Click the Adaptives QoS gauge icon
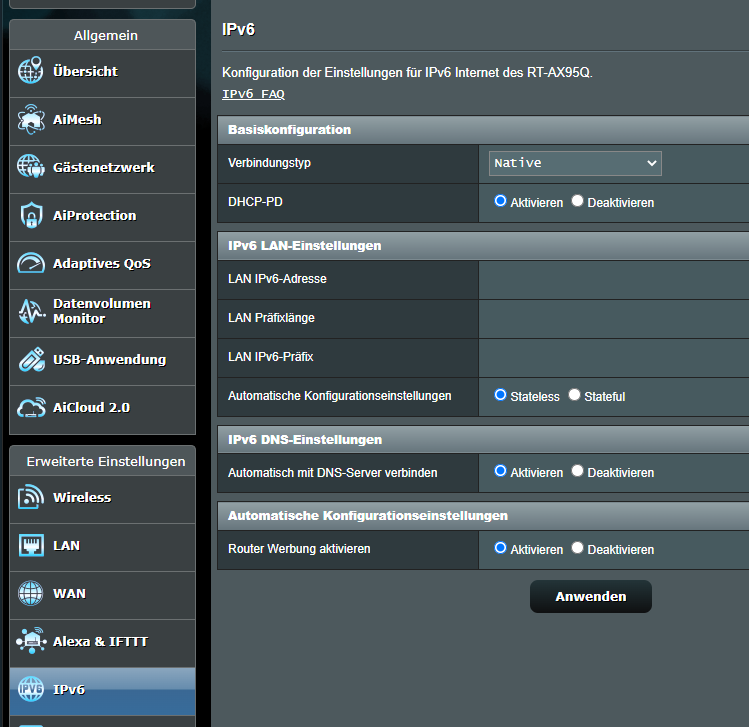 [31, 263]
